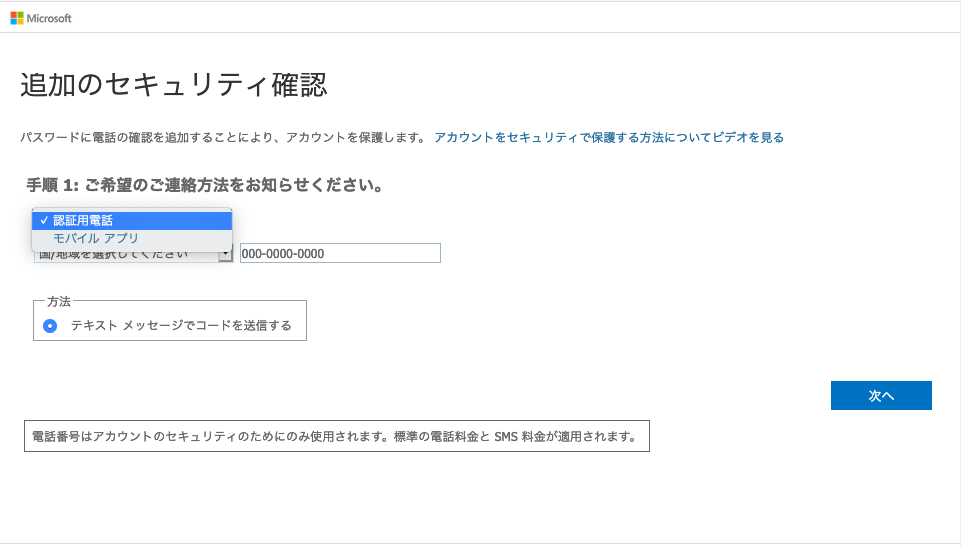
Task: Focus the 000-0000-0000 phone number field
Action: coord(339,254)
